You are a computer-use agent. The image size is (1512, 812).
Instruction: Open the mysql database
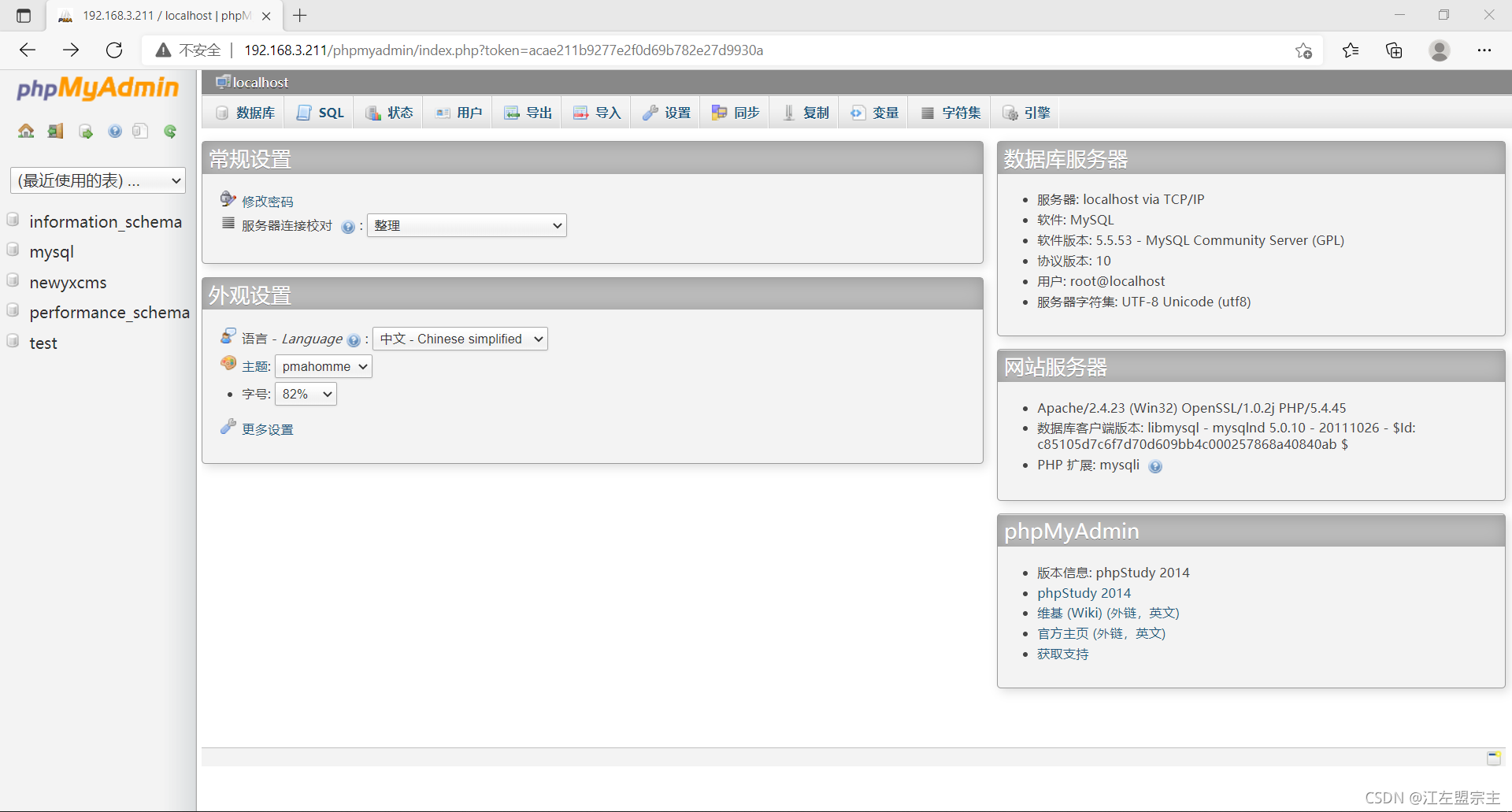pos(51,252)
